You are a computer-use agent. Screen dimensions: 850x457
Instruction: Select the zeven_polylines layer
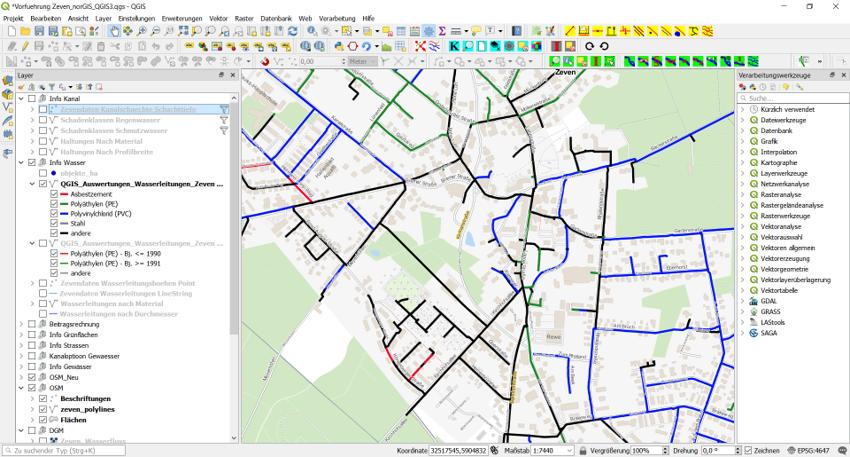point(88,409)
